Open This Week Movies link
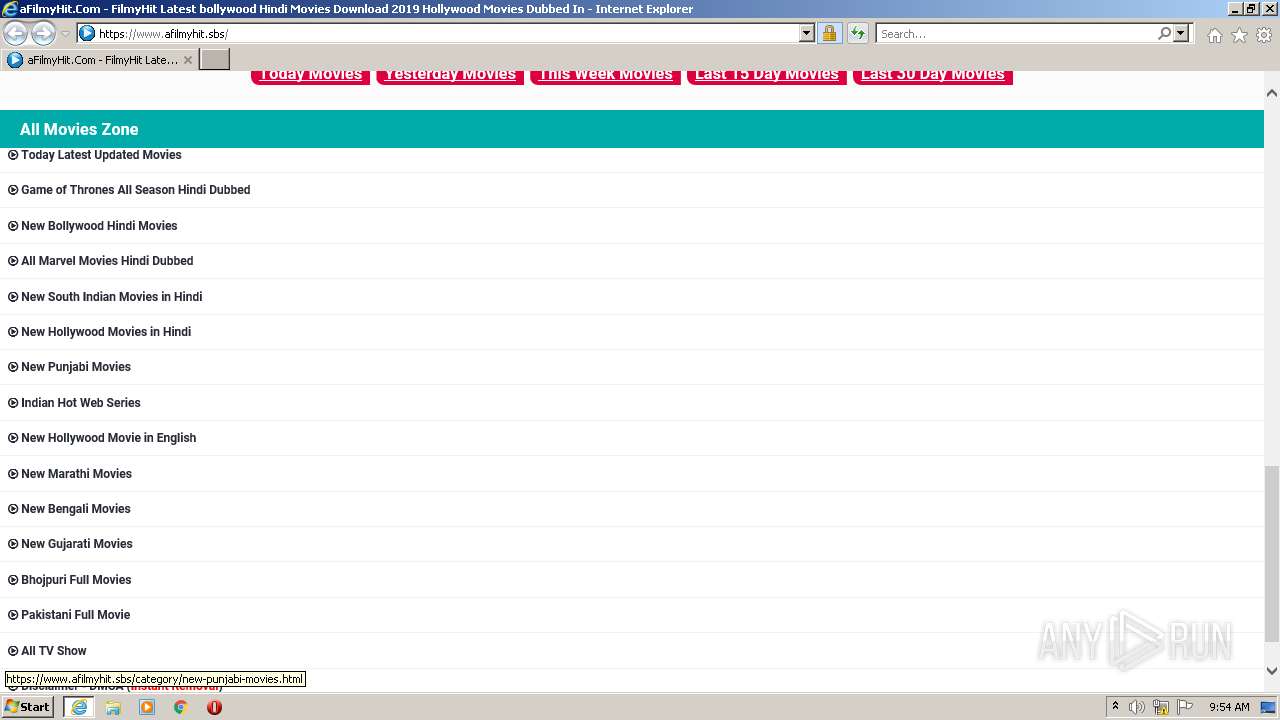This screenshot has height=720, width=1280. tap(606, 74)
